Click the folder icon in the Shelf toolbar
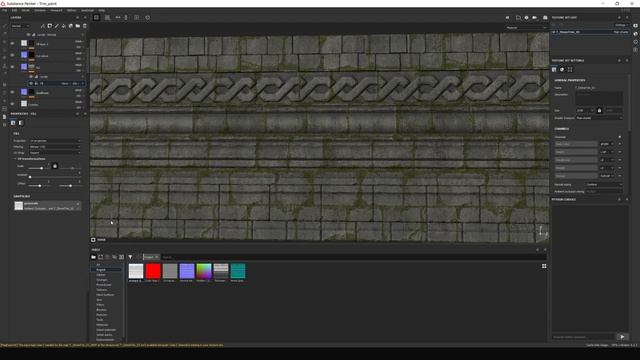The height and width of the screenshot is (360, 640). click(93, 257)
